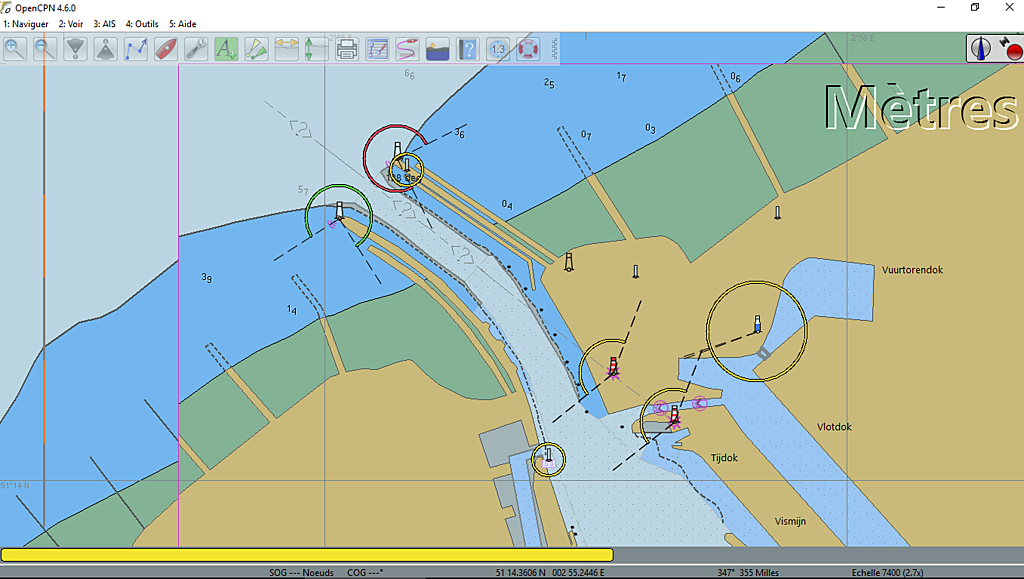This screenshot has width=1024, height=579.
Task: Click the zoom out magnifier tool
Action: click(x=45, y=49)
